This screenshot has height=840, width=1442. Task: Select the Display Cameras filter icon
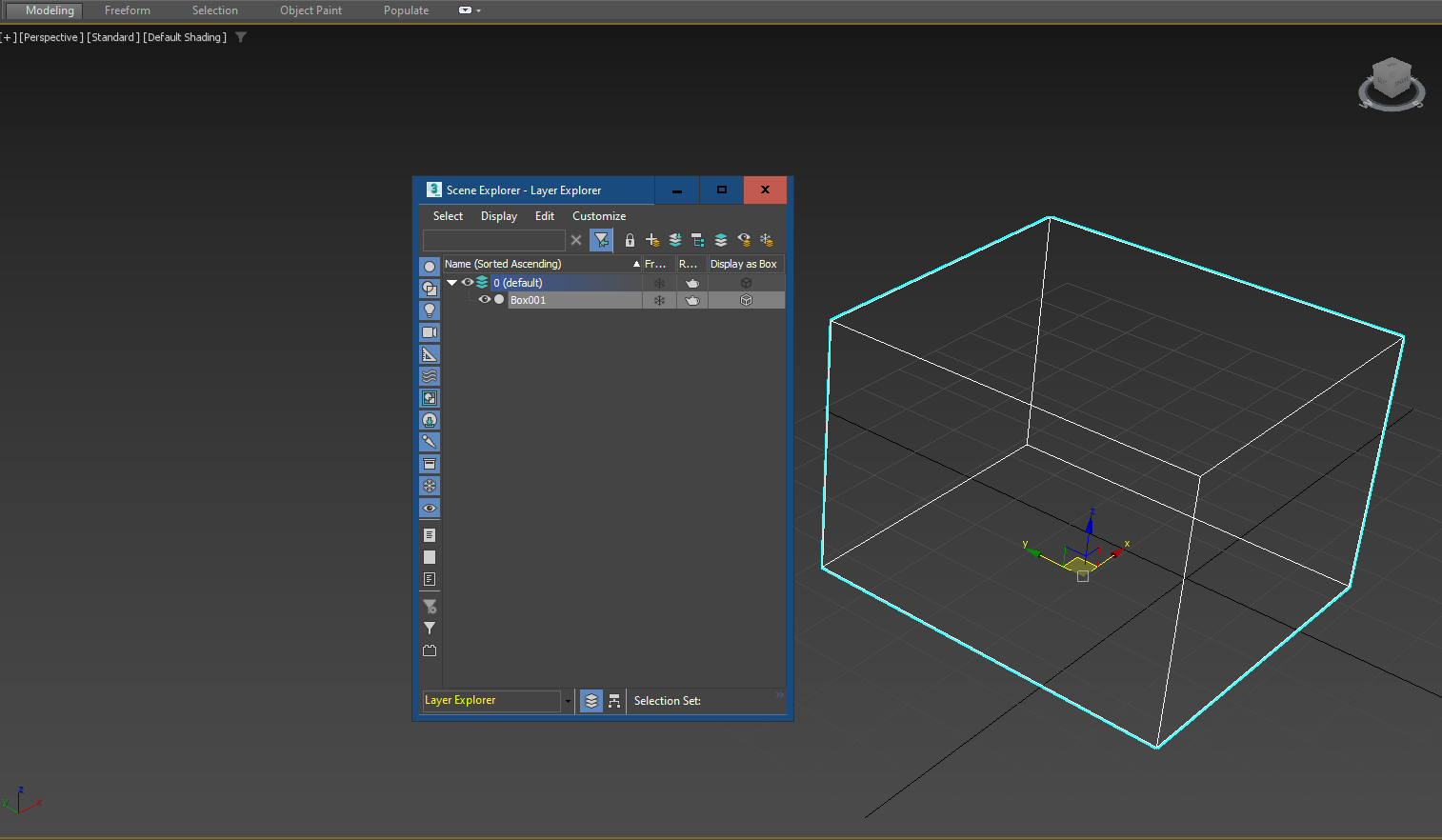pos(429,331)
